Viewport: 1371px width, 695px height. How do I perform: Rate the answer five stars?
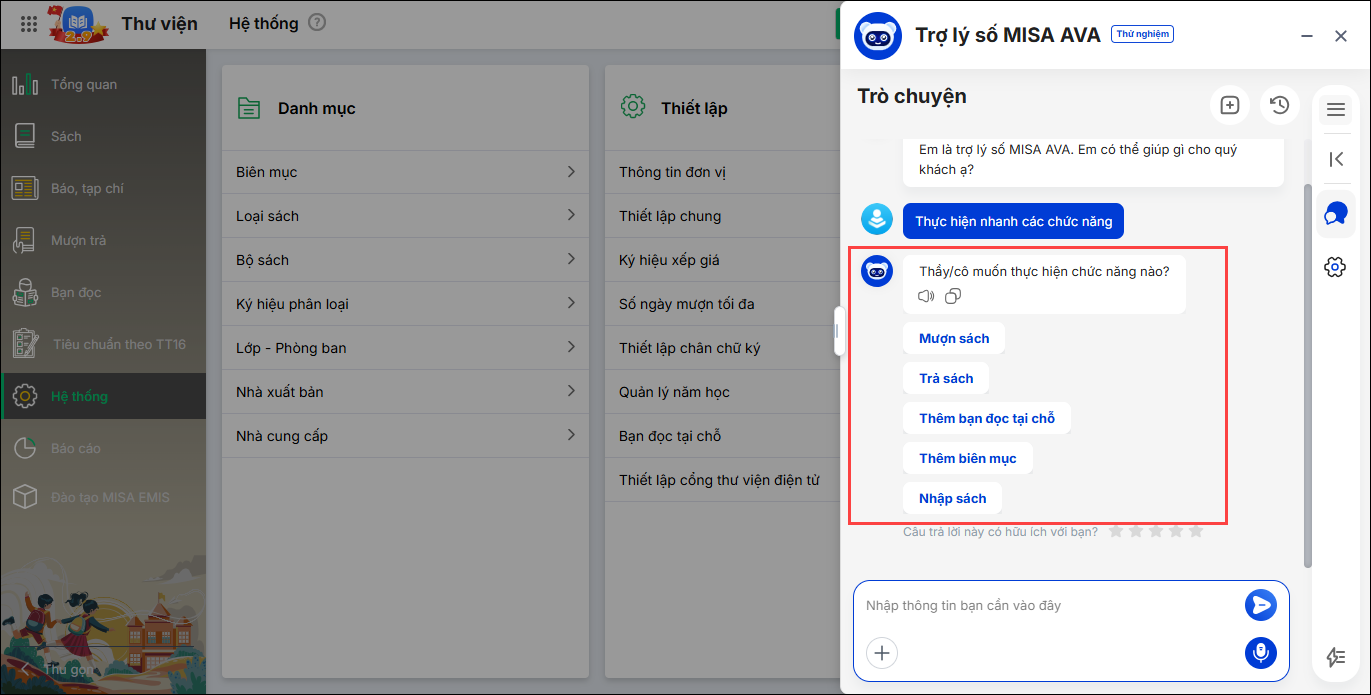pos(1195,531)
